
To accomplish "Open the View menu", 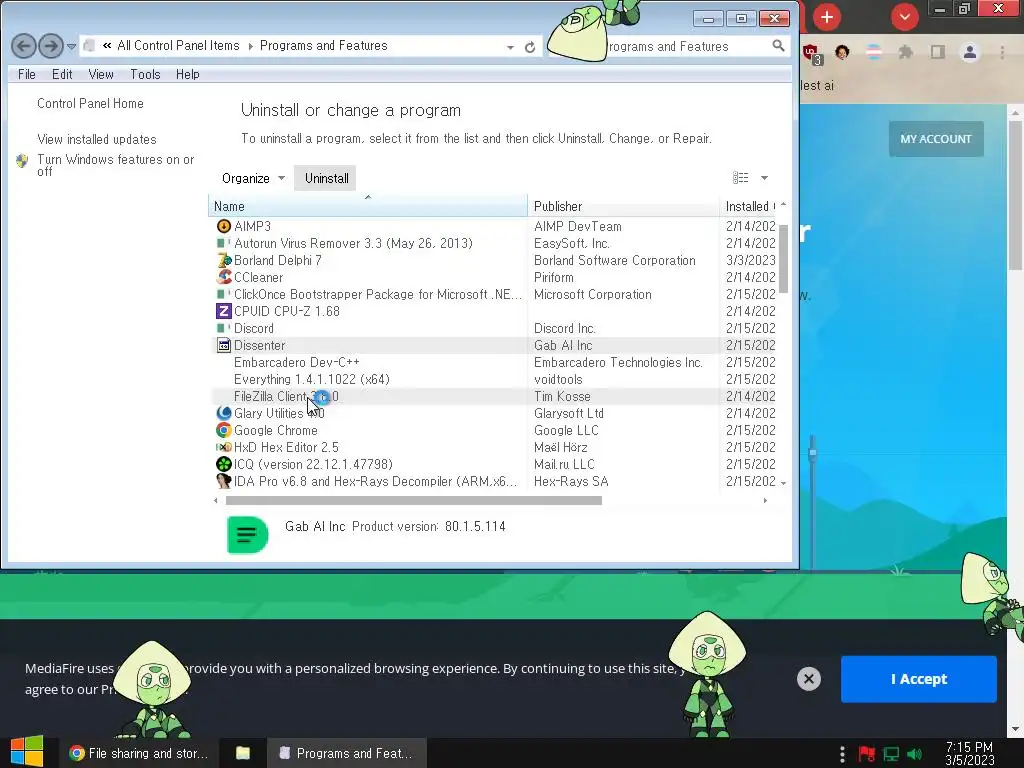I will click(101, 74).
